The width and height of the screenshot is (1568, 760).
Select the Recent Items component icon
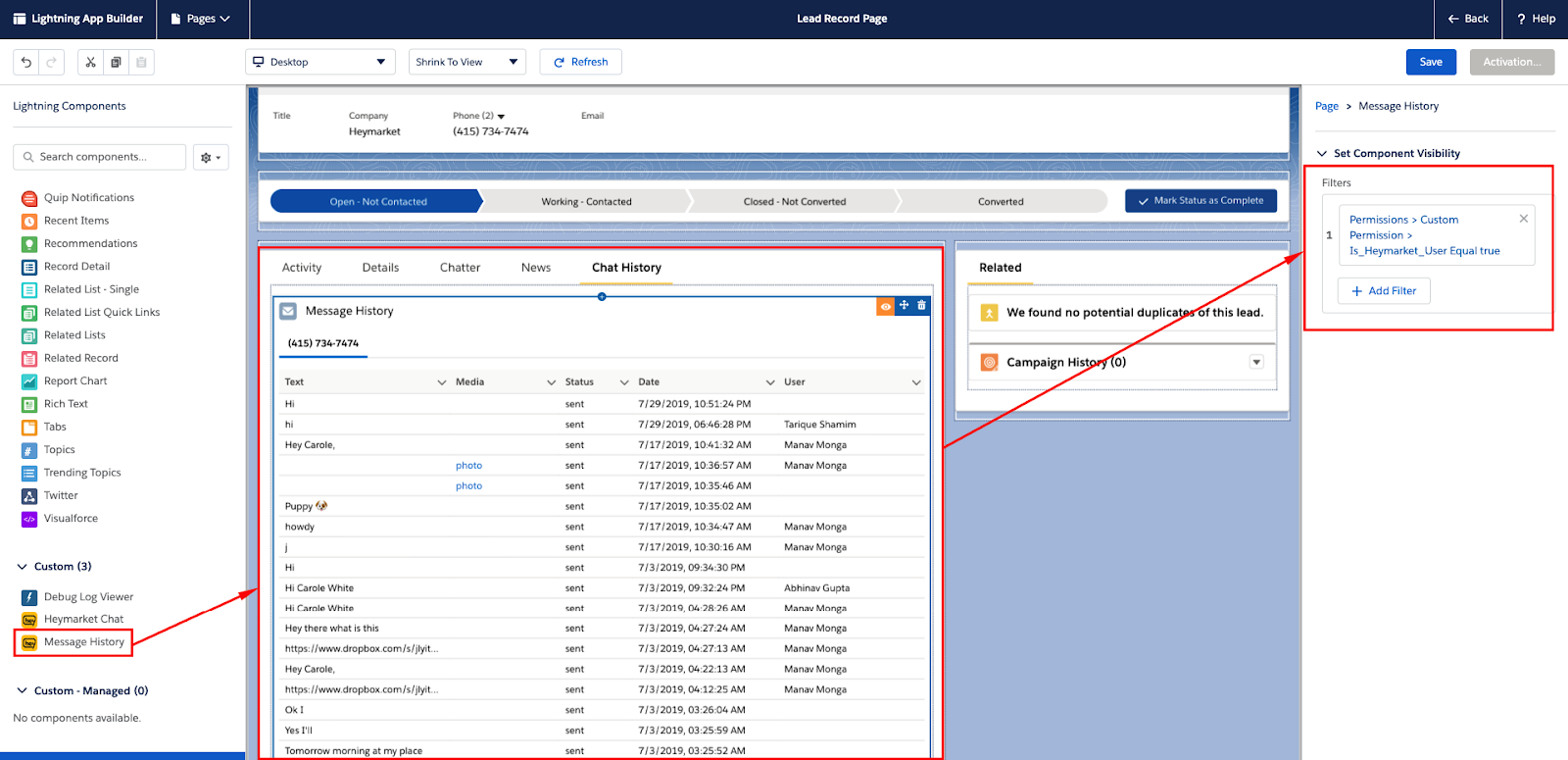coord(29,221)
